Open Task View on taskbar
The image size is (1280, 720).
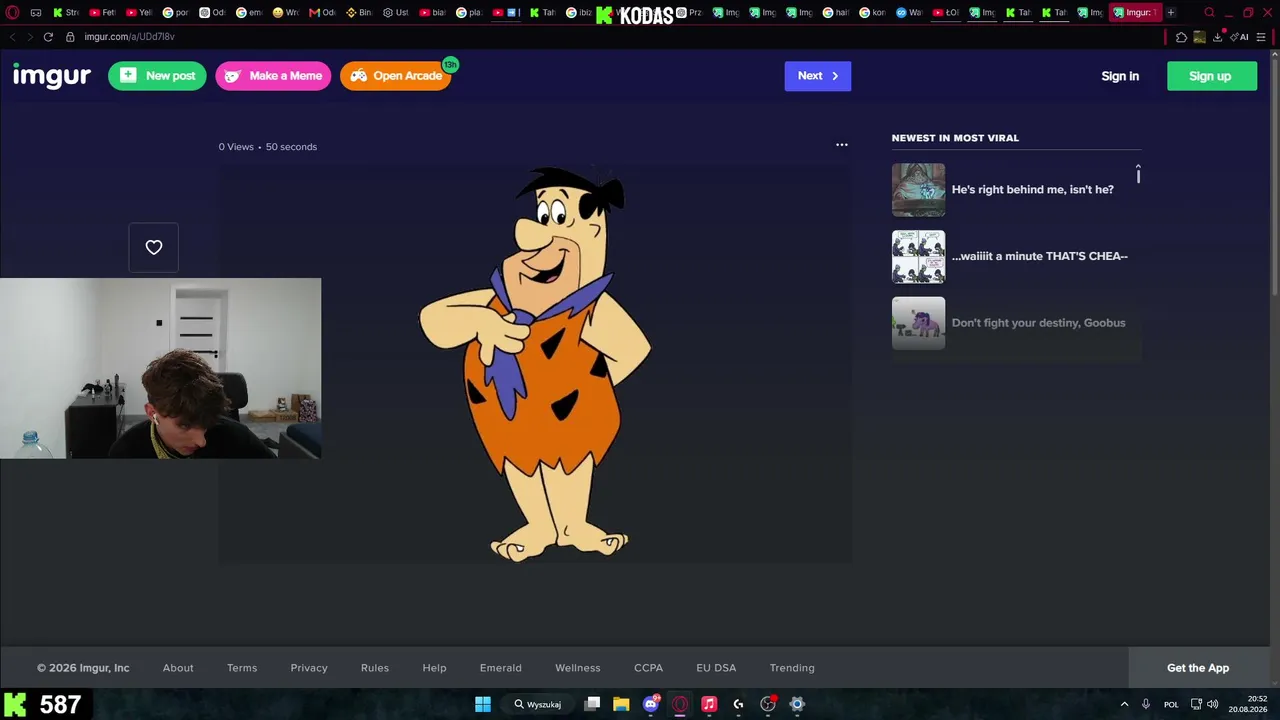592,704
